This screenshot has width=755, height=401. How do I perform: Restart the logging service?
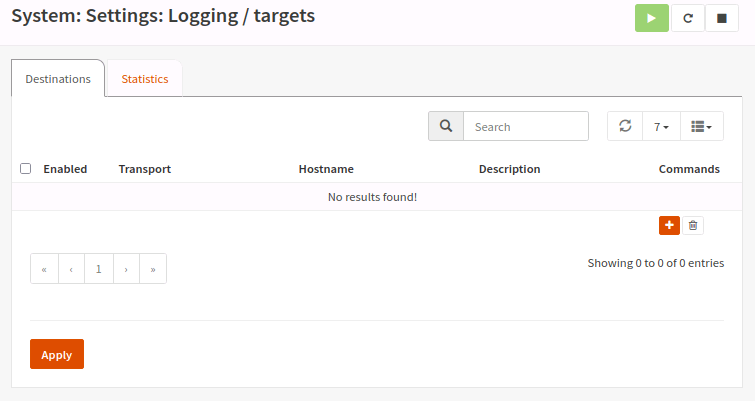(688, 18)
